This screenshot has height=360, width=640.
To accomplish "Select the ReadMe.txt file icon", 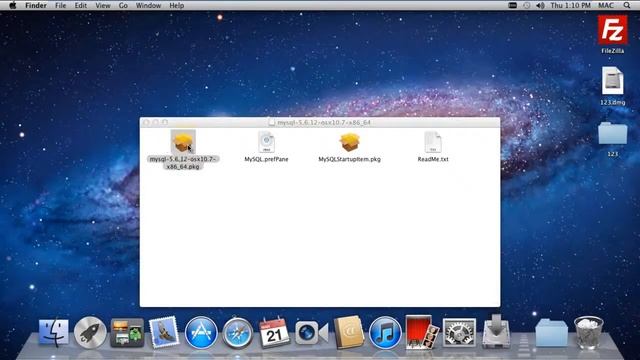I will click(x=433, y=142).
